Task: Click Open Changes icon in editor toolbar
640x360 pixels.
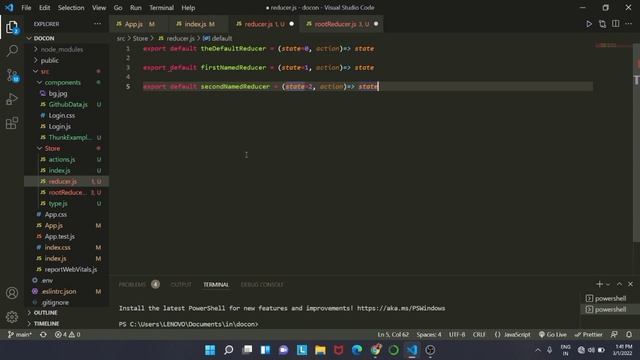Action: pos(602,24)
